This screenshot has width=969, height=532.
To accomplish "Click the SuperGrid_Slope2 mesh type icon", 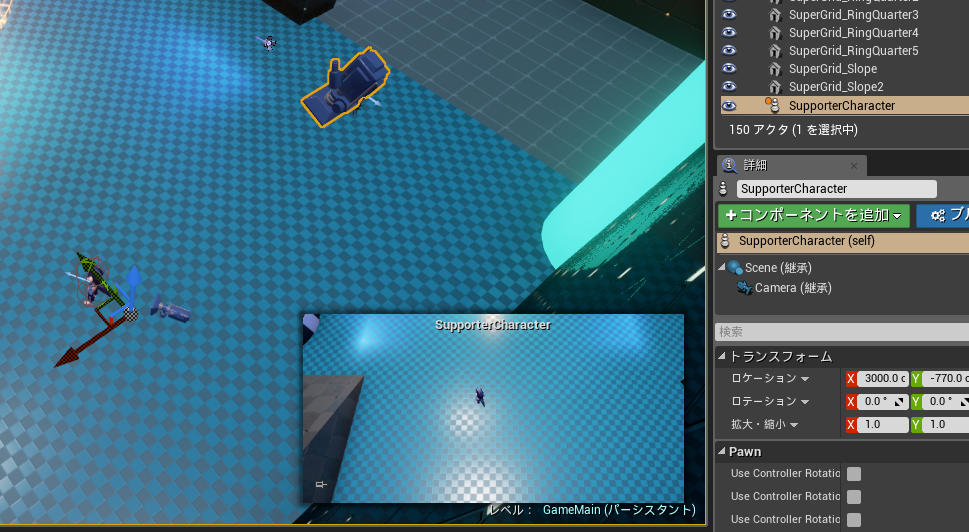I will pos(774,86).
